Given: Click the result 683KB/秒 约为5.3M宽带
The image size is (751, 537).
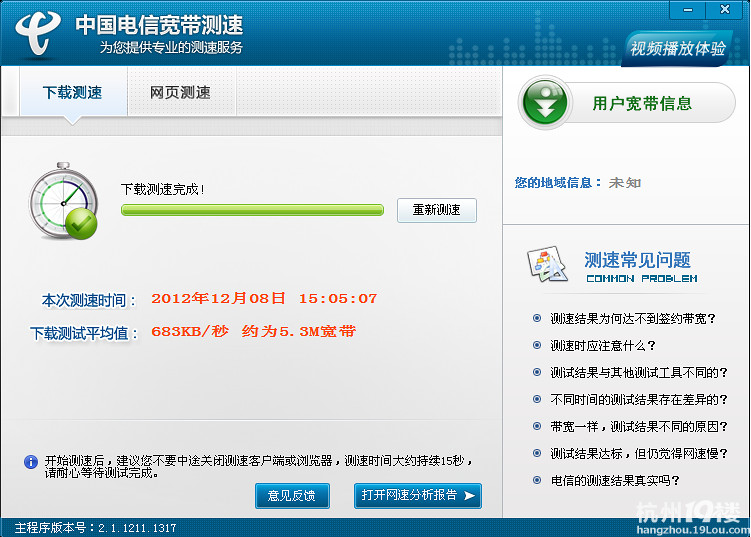Looking at the screenshot, I should click(x=253, y=331).
